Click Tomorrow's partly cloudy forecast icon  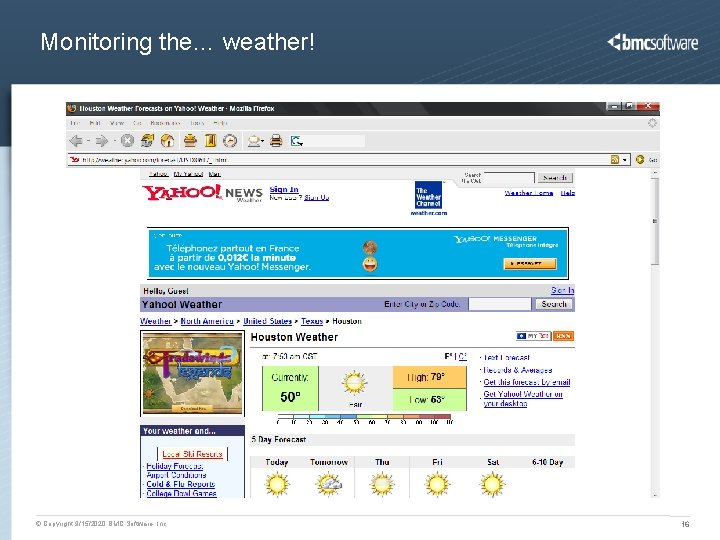click(x=329, y=484)
